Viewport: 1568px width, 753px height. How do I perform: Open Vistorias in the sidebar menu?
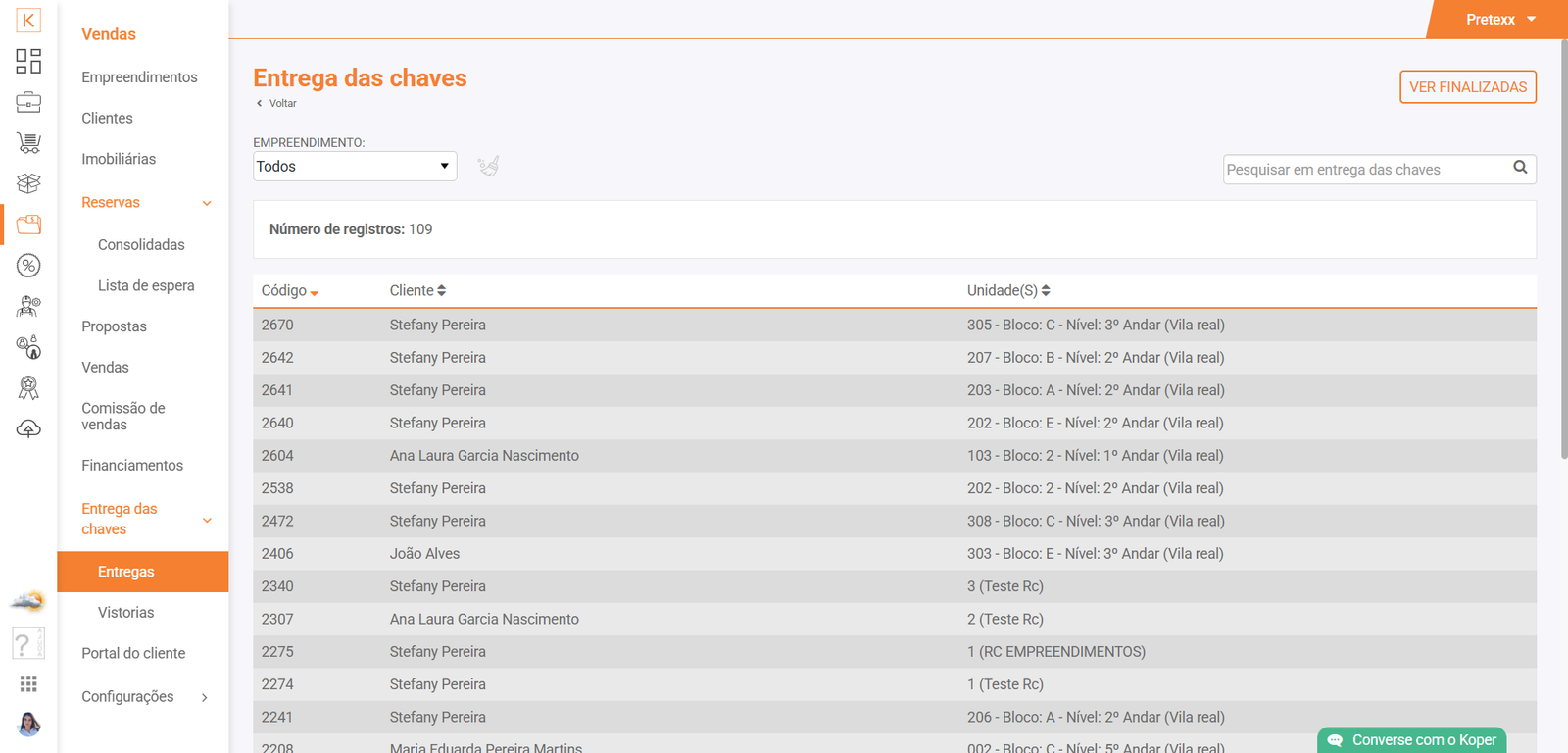coord(125,613)
